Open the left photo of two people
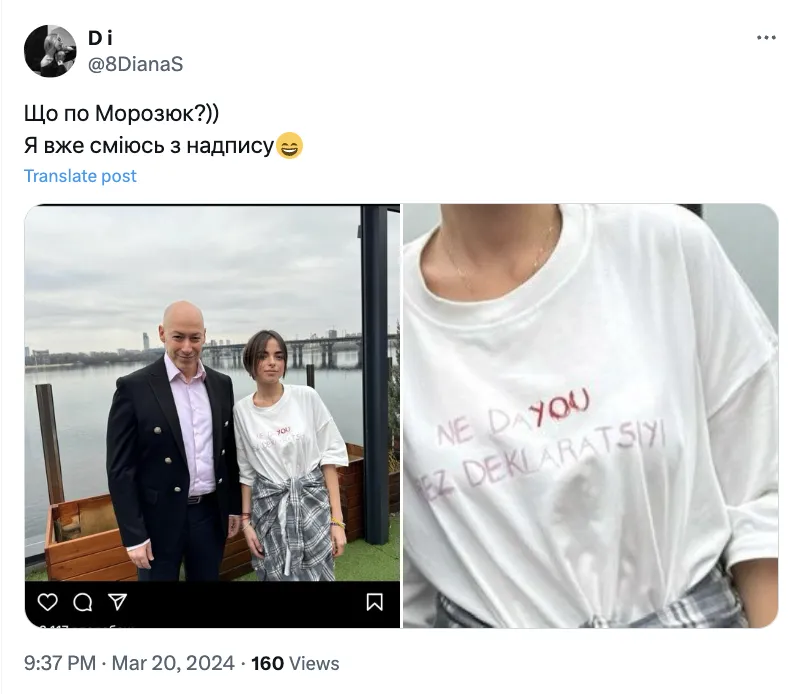The height and width of the screenshot is (694, 800). click(212, 400)
